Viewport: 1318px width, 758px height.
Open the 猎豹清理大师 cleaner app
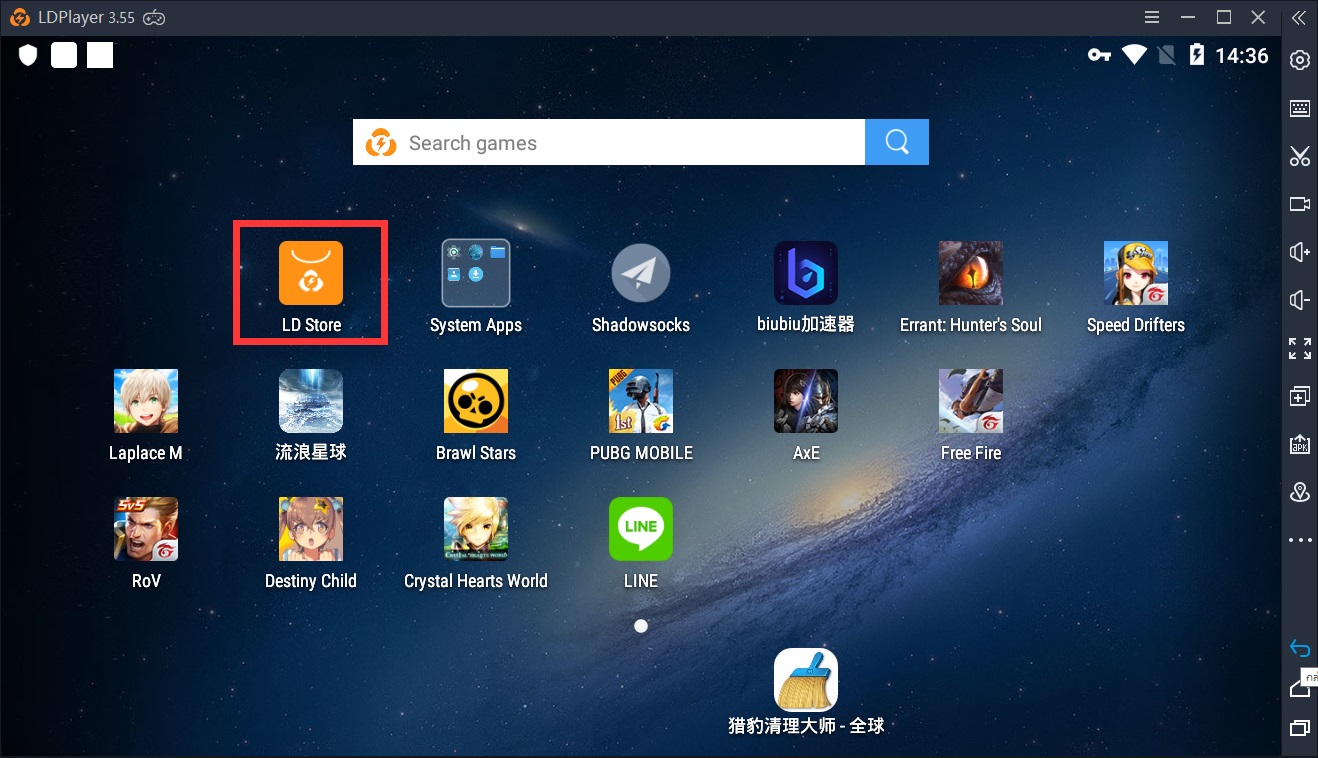[806, 681]
